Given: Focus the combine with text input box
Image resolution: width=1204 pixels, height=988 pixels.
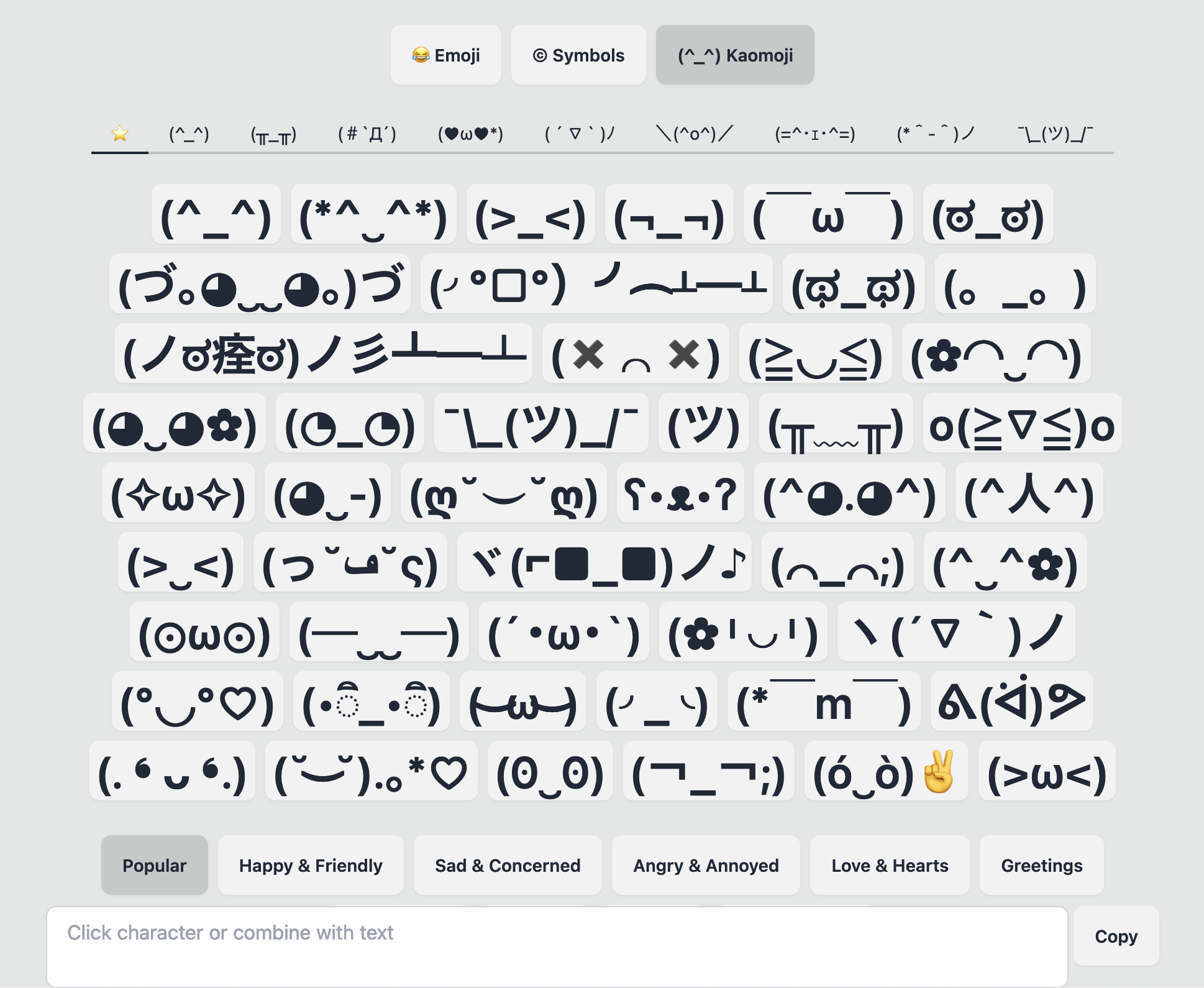Looking at the screenshot, I should (557, 945).
